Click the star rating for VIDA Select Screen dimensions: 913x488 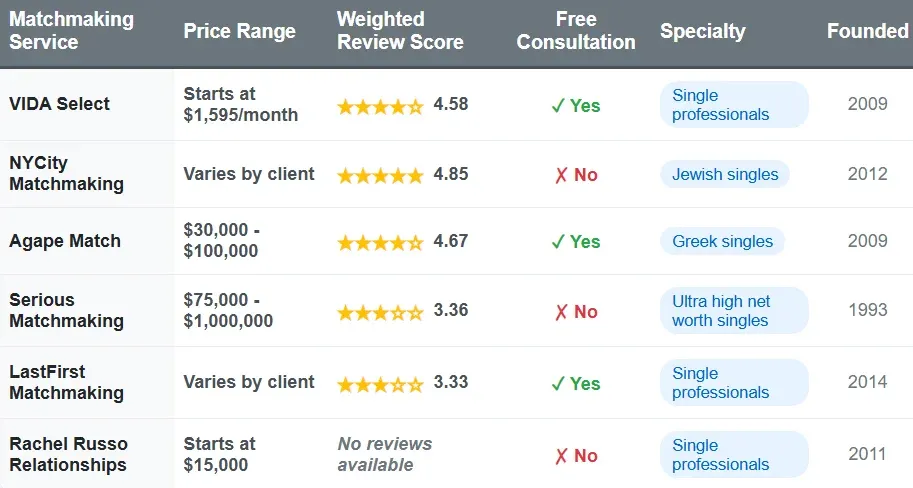[x=380, y=105]
